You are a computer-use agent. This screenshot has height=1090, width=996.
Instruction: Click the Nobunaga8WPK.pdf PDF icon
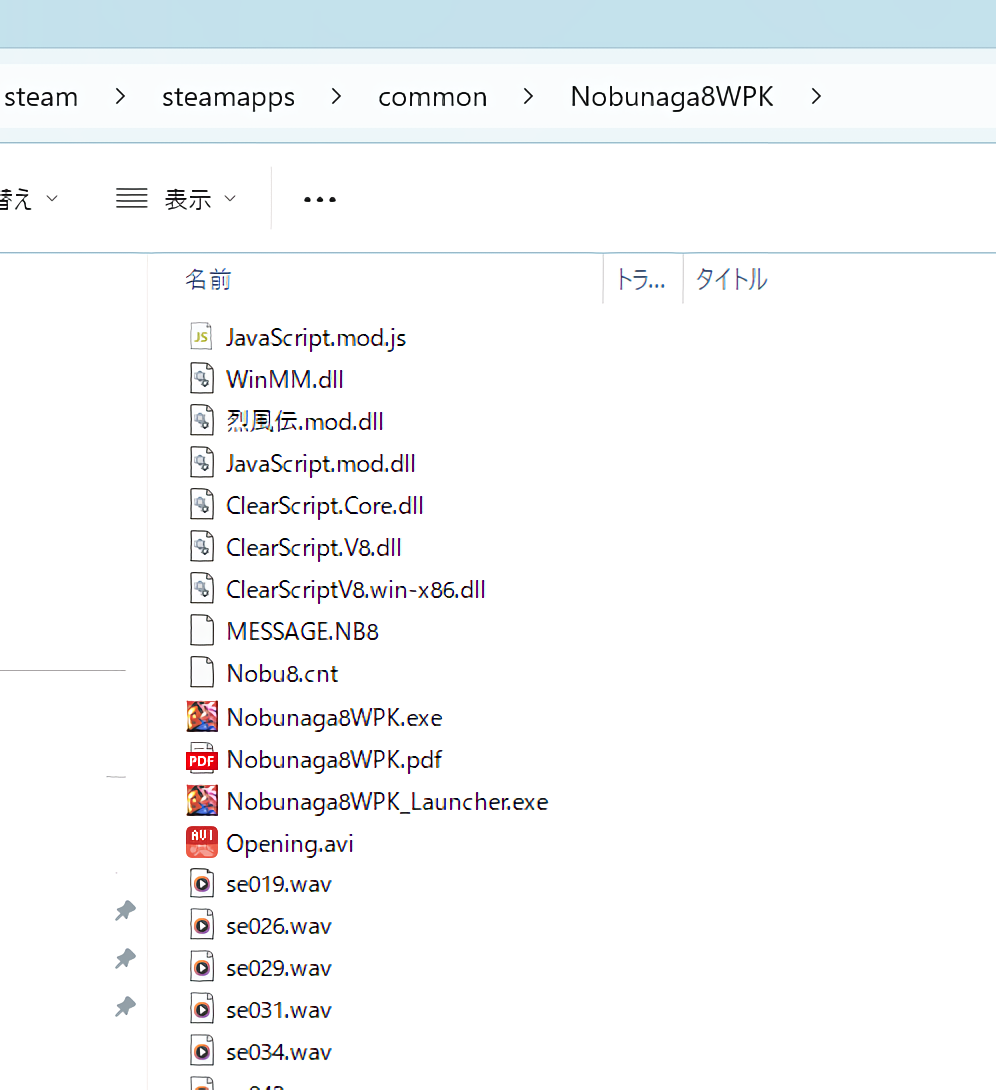click(x=202, y=759)
